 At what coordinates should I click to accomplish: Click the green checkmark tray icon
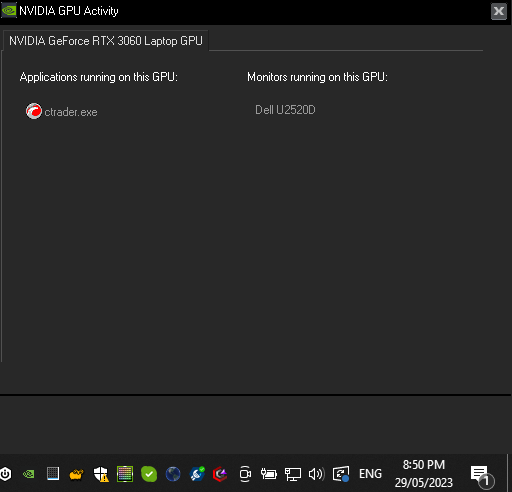tap(149, 474)
